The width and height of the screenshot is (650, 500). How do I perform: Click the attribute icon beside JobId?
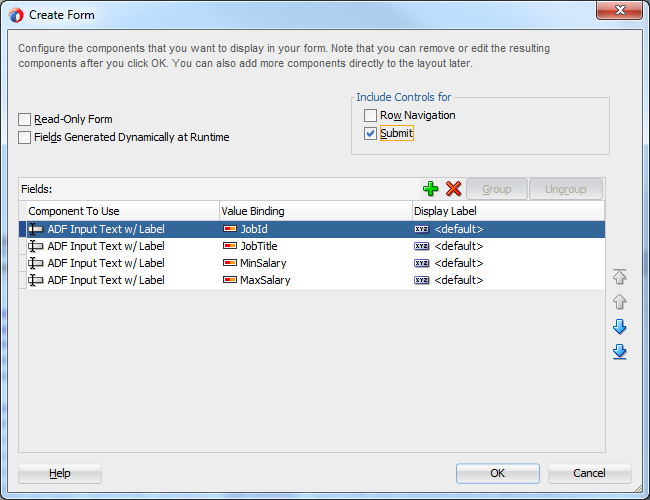click(x=230, y=229)
